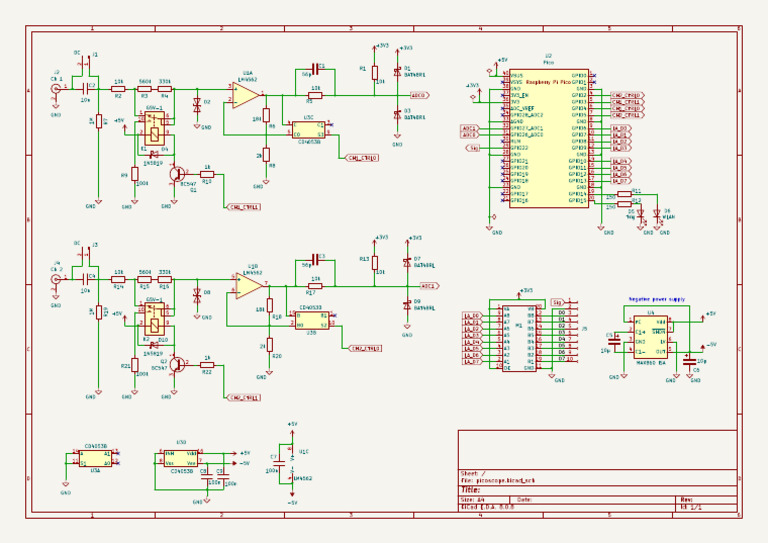Select resistor R4 (330k)
768x543 pixels.
tap(165, 89)
